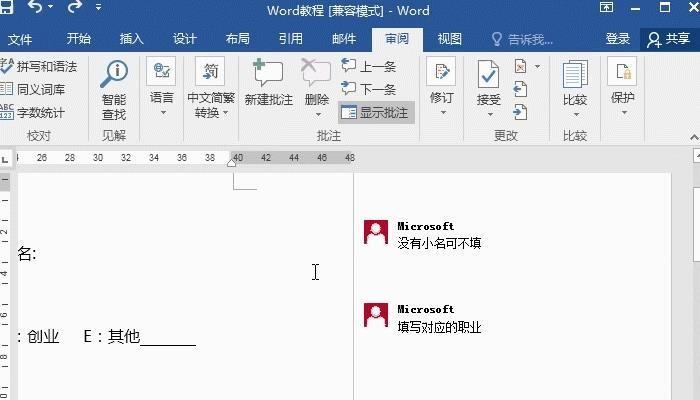The height and width of the screenshot is (400, 700).
Task: Click the 告诉我 search box
Action: click(522, 40)
